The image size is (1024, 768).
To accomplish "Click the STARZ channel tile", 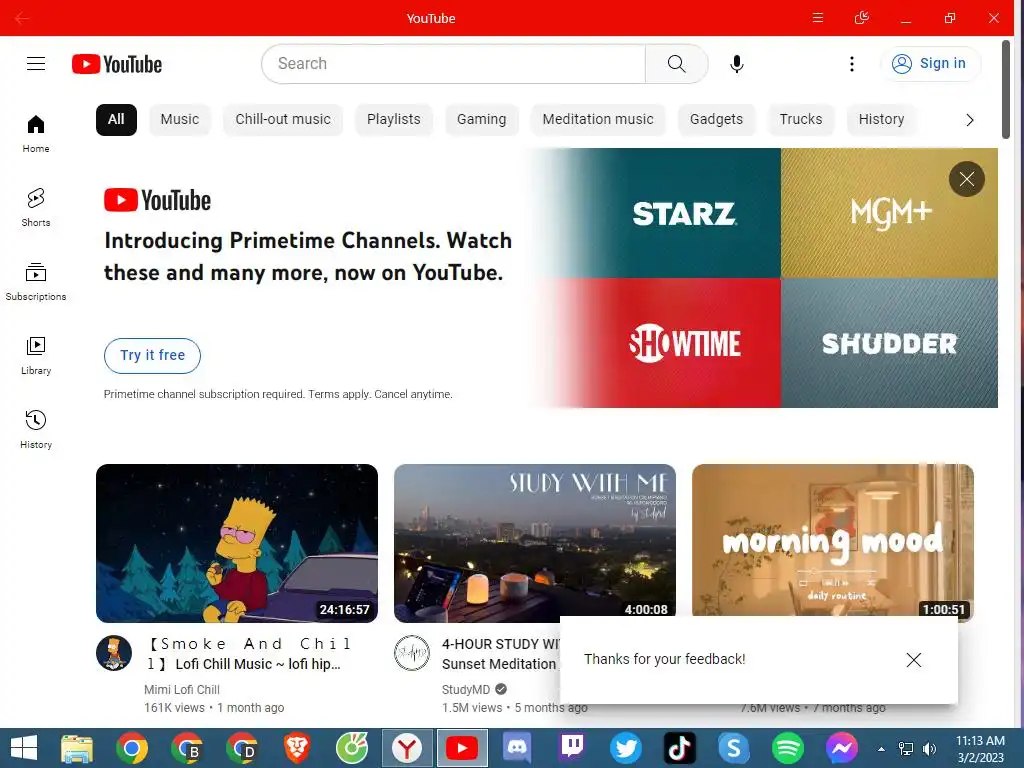I will pos(683,213).
